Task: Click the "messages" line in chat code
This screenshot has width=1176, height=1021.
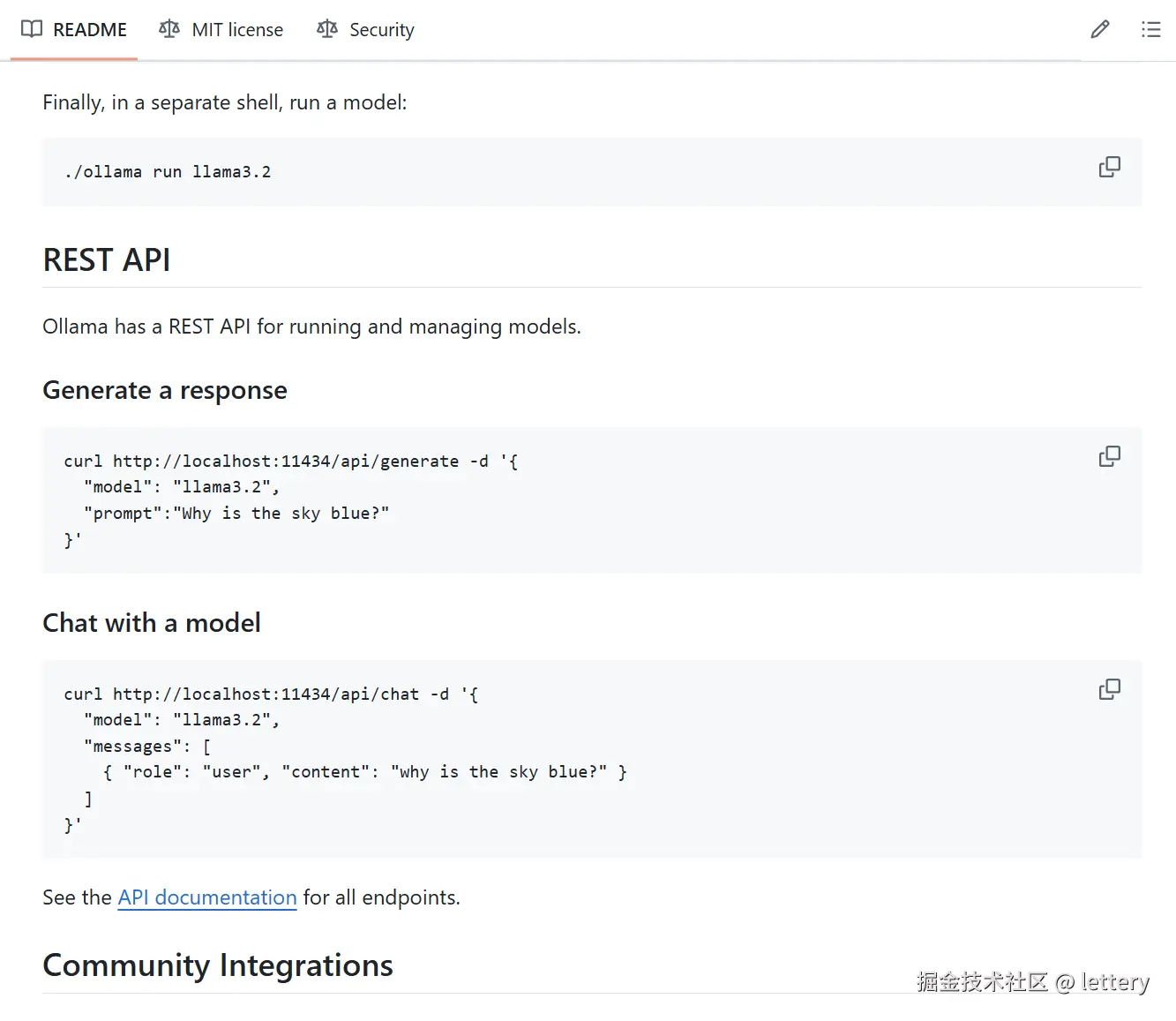Action: [147, 747]
